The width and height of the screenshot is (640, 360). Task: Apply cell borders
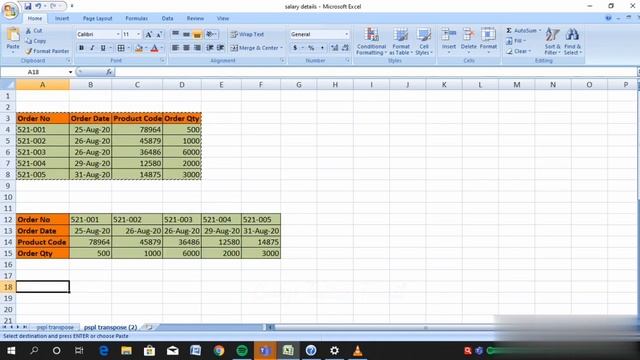pos(121,48)
